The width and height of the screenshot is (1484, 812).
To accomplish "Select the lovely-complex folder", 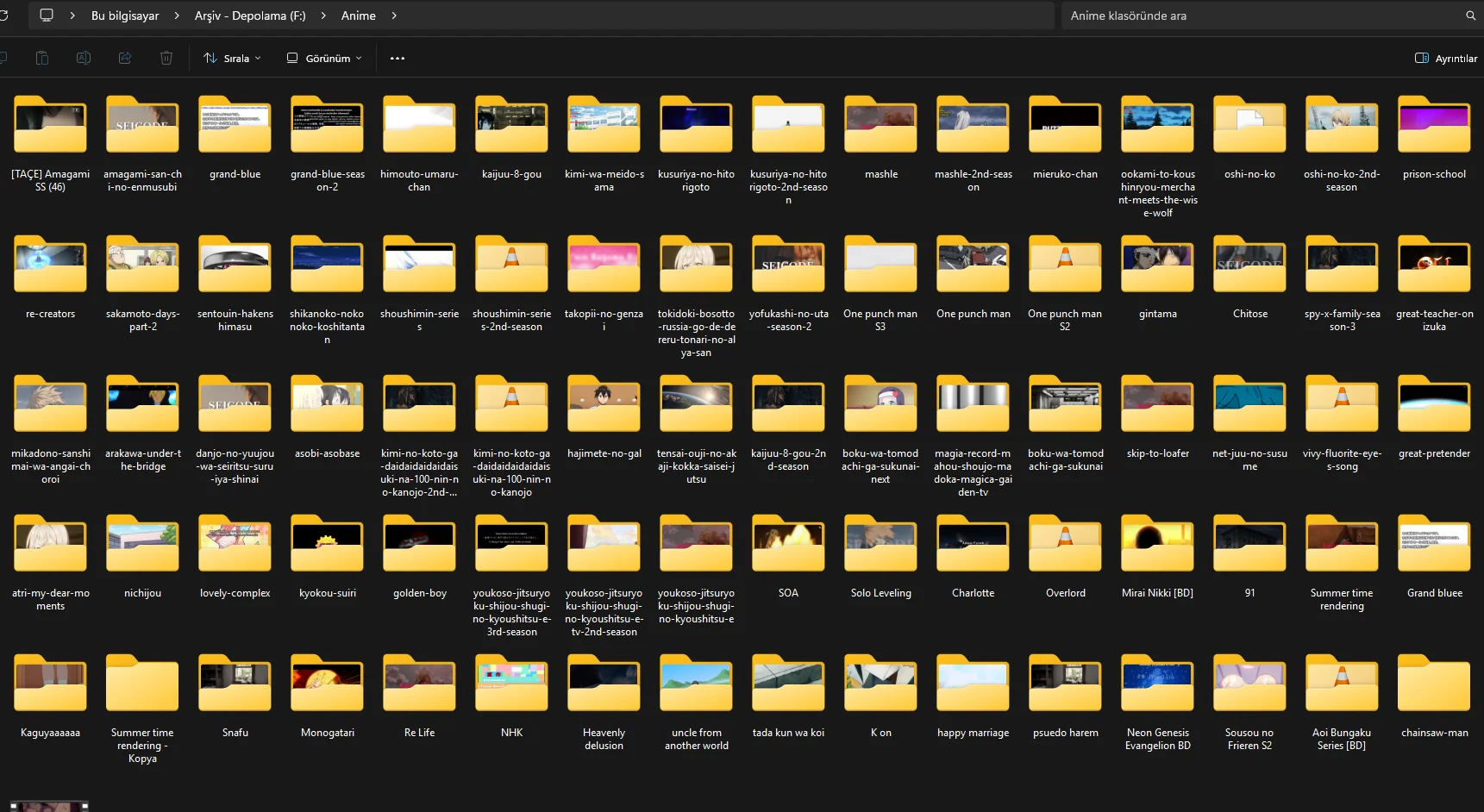I will (x=235, y=557).
